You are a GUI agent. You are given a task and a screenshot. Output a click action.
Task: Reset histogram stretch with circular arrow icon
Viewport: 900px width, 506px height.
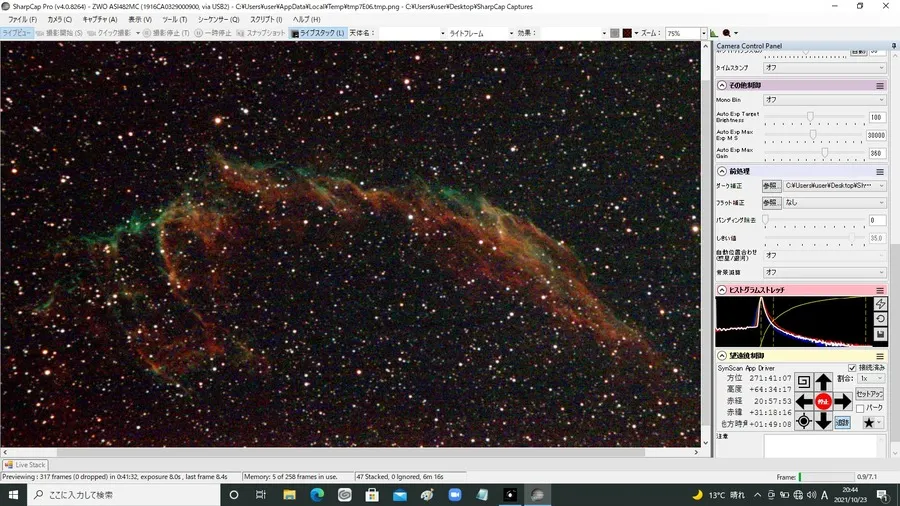coord(880,319)
